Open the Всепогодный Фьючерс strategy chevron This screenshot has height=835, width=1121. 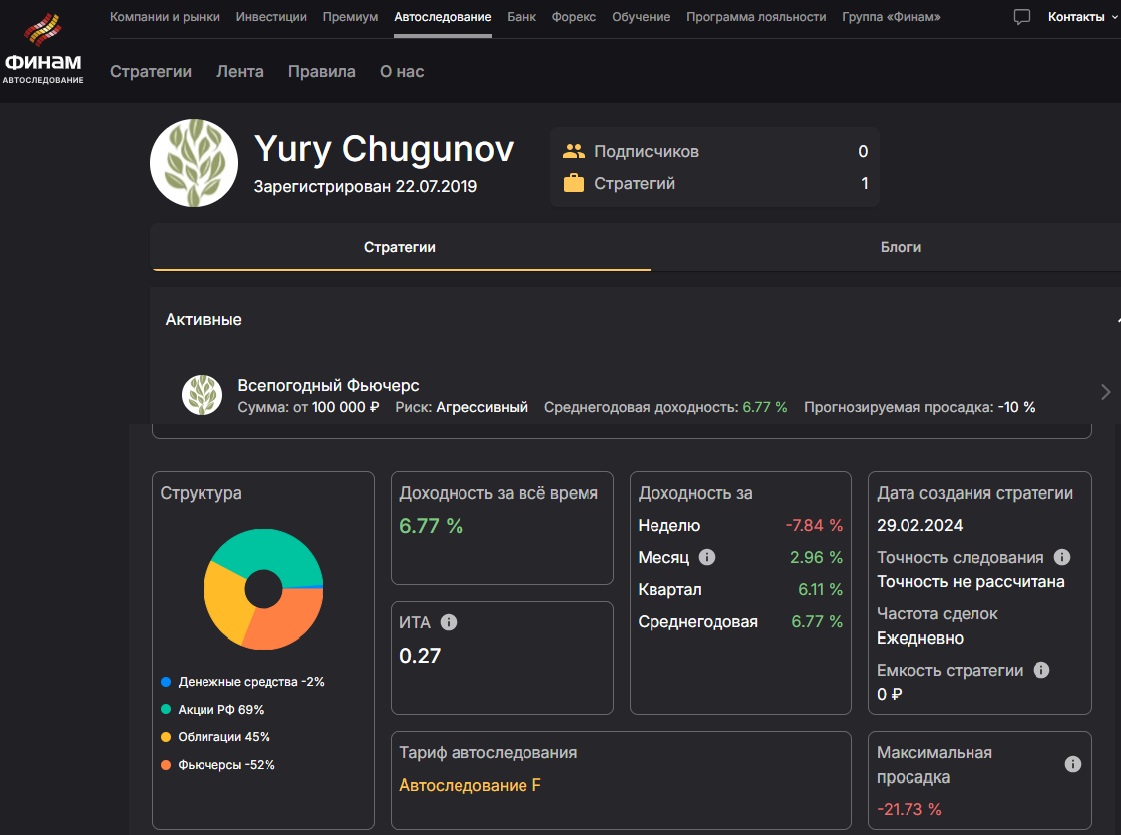point(1105,392)
